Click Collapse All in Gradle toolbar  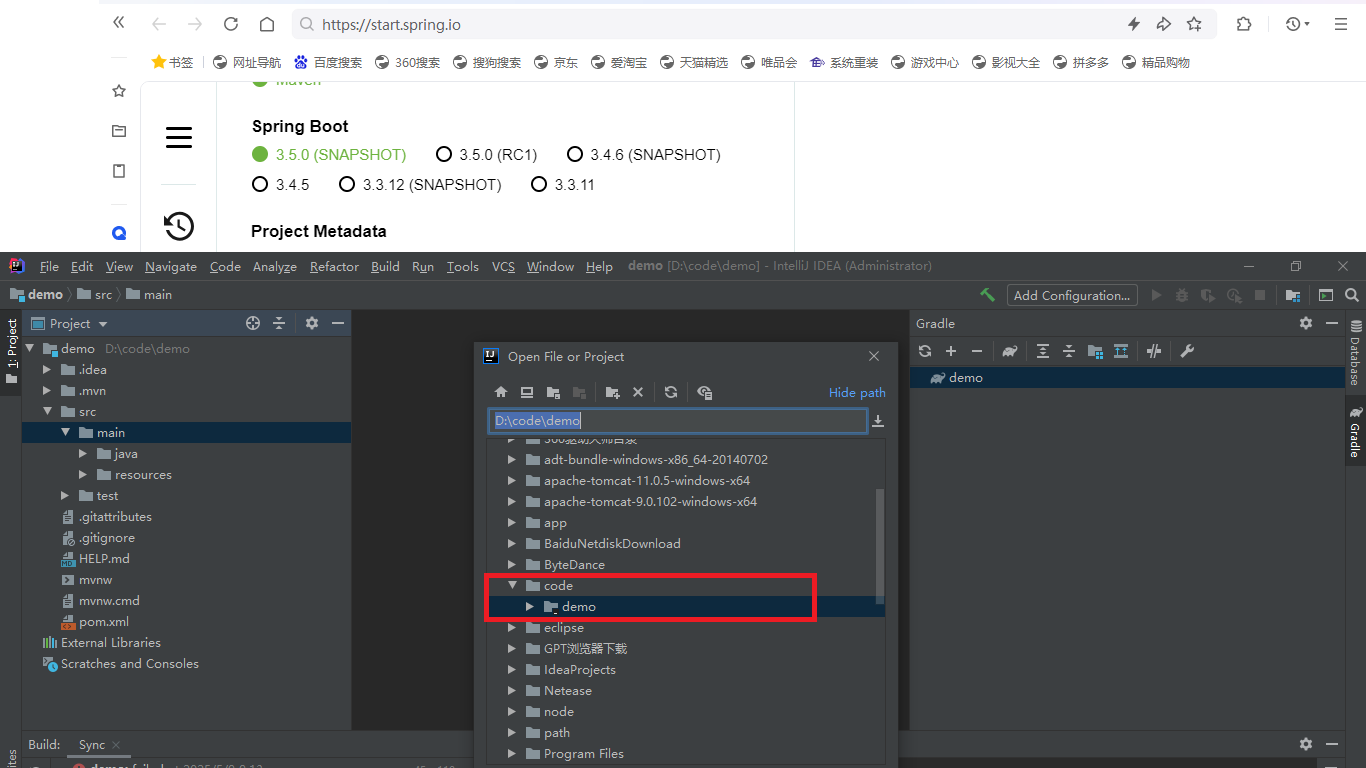coord(1069,351)
